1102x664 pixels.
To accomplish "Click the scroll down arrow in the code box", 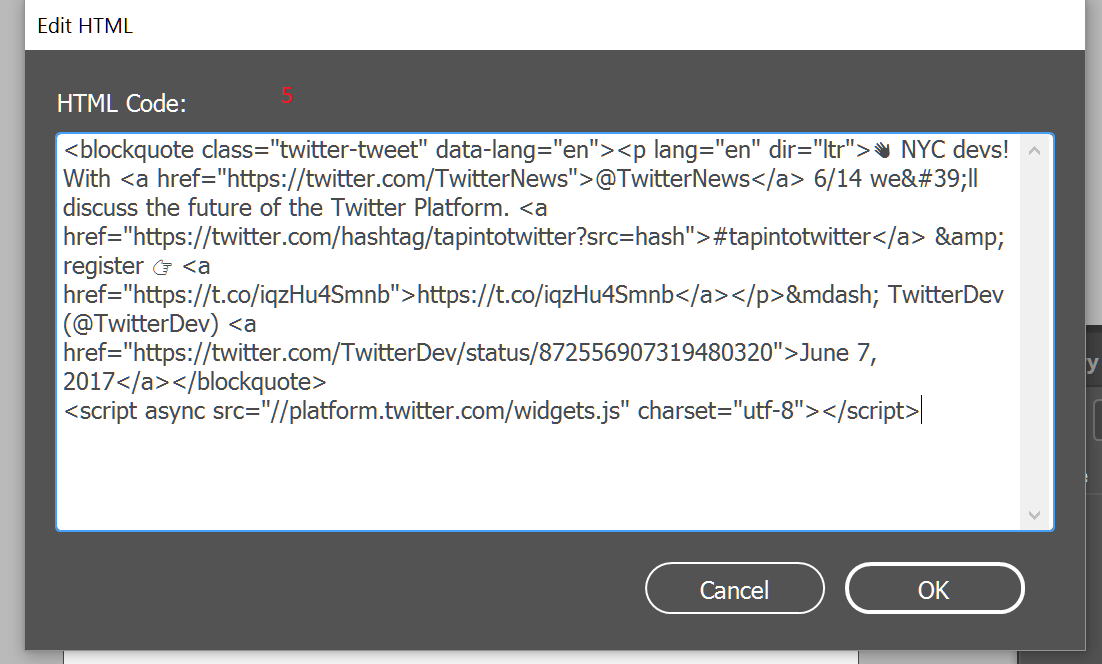I will click(x=1034, y=515).
